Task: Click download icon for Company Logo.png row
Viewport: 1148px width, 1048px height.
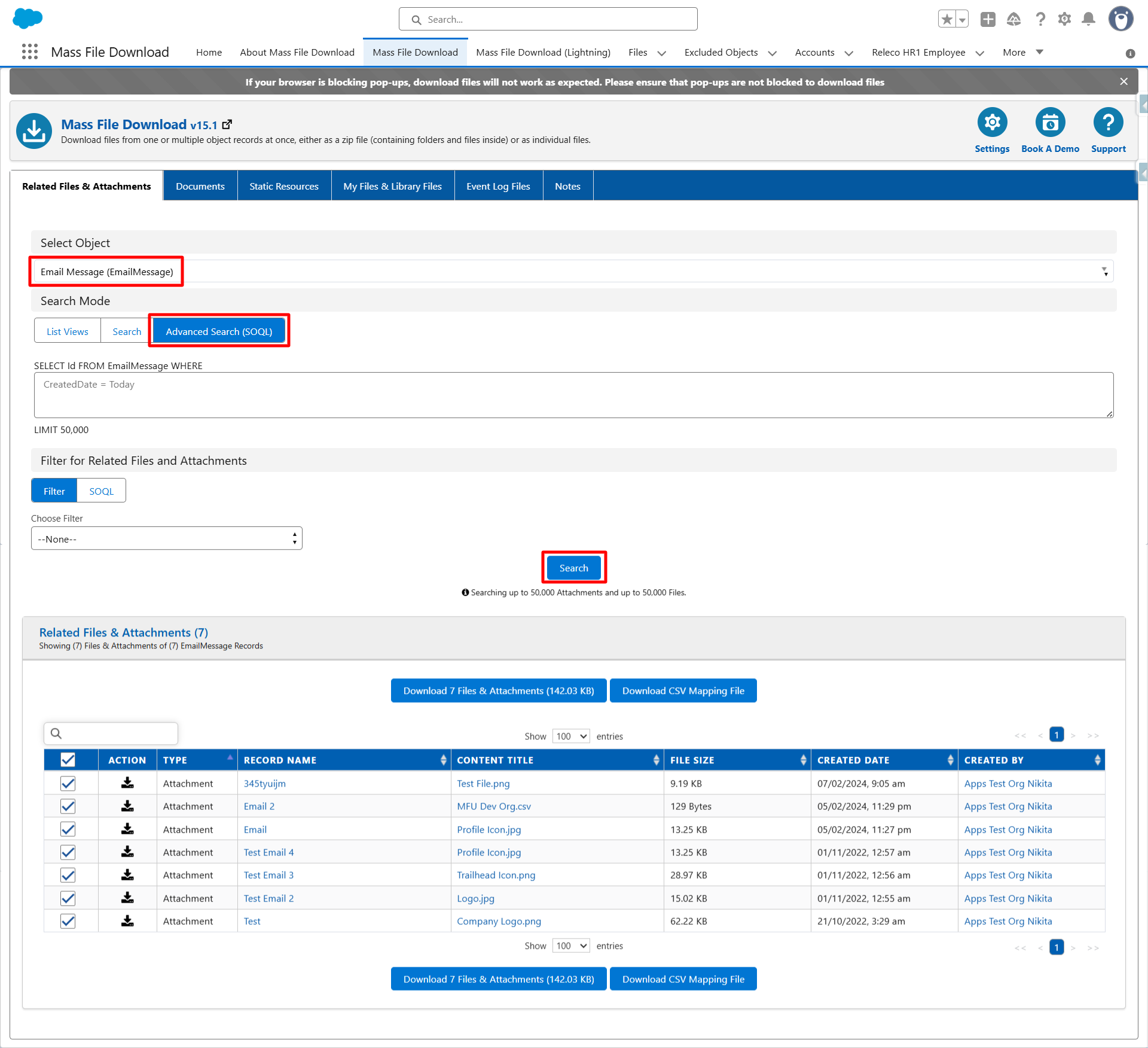Action: [x=127, y=921]
